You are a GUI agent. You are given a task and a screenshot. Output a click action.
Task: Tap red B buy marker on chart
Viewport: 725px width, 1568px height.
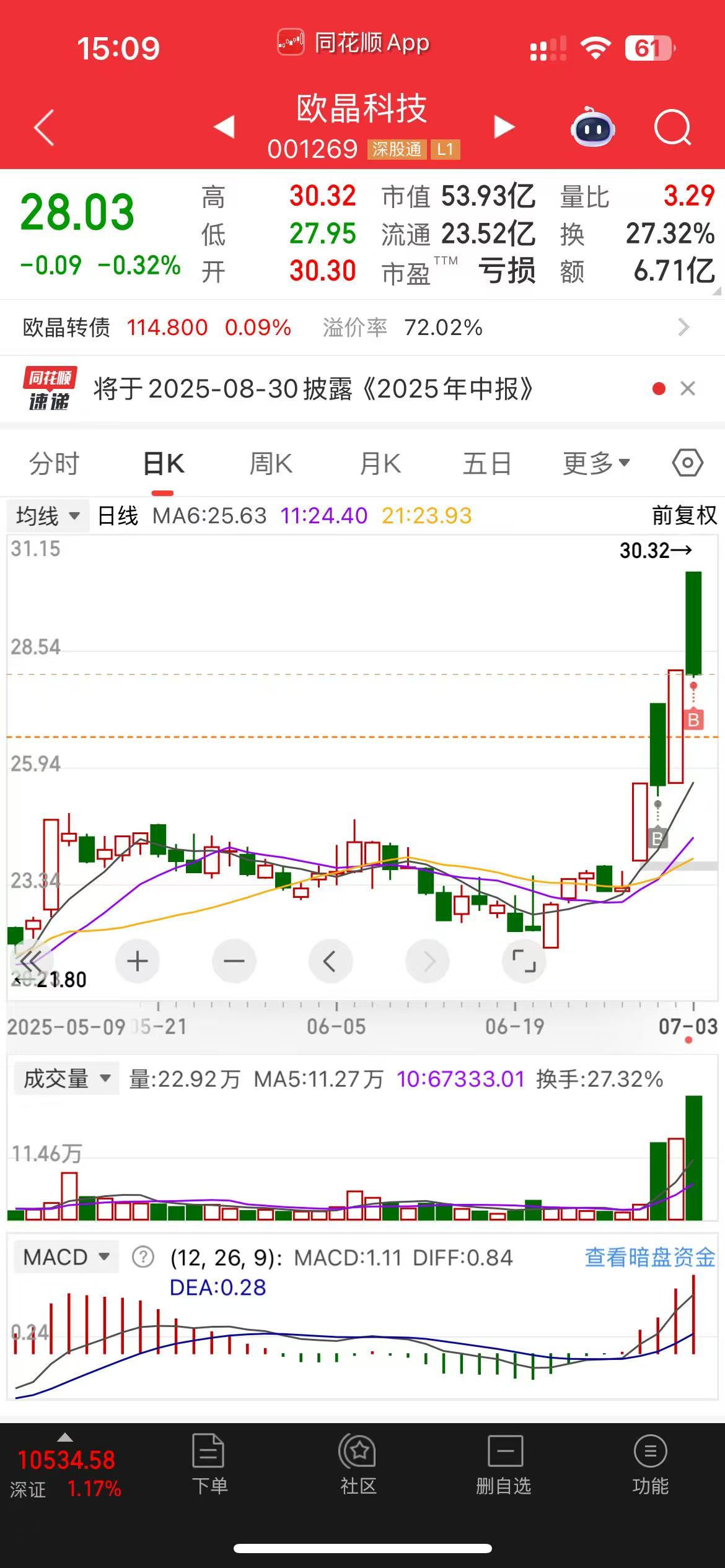click(693, 720)
